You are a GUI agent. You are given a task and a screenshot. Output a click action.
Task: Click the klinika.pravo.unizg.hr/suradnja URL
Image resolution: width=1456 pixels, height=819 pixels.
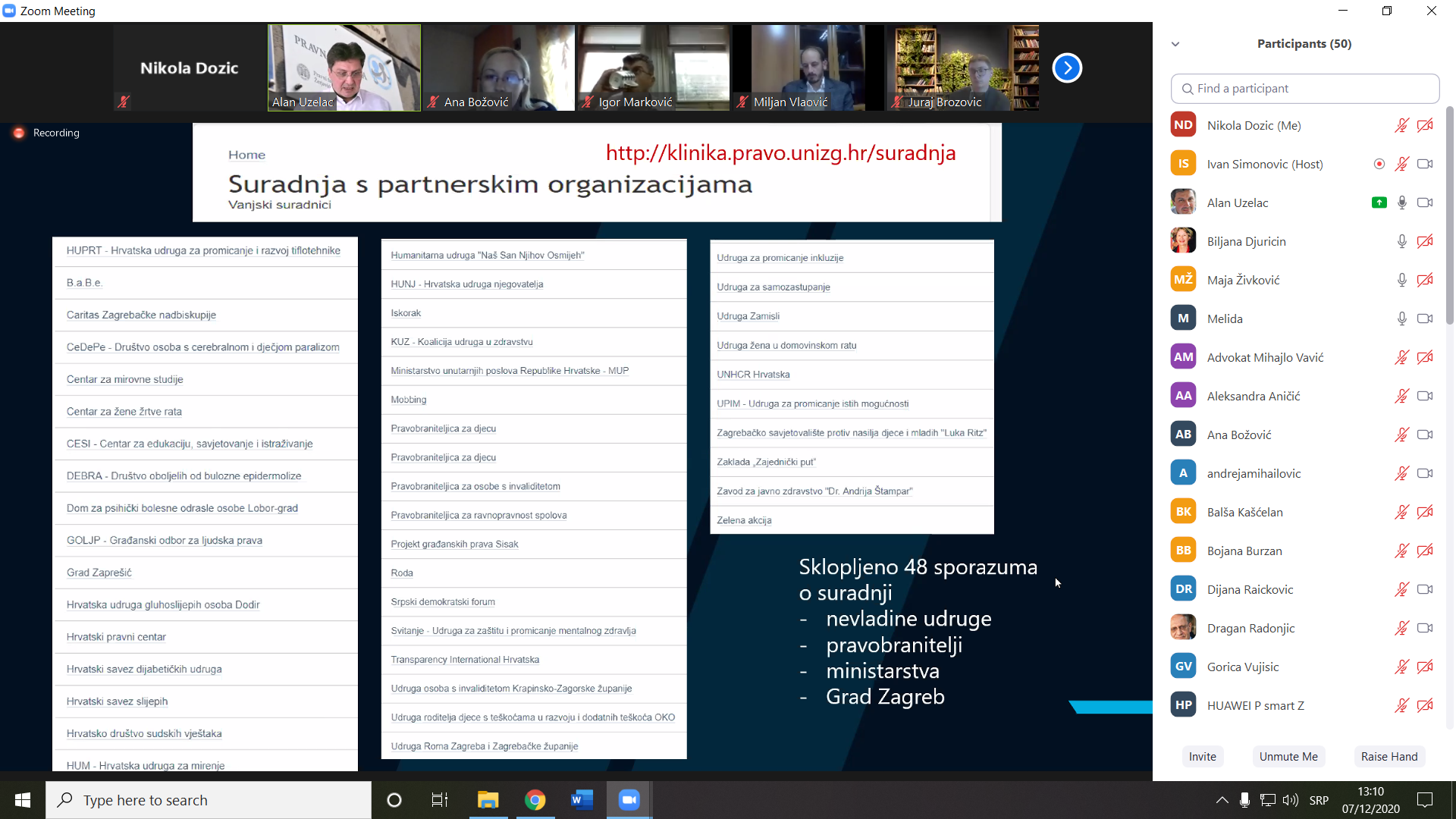coord(780,152)
